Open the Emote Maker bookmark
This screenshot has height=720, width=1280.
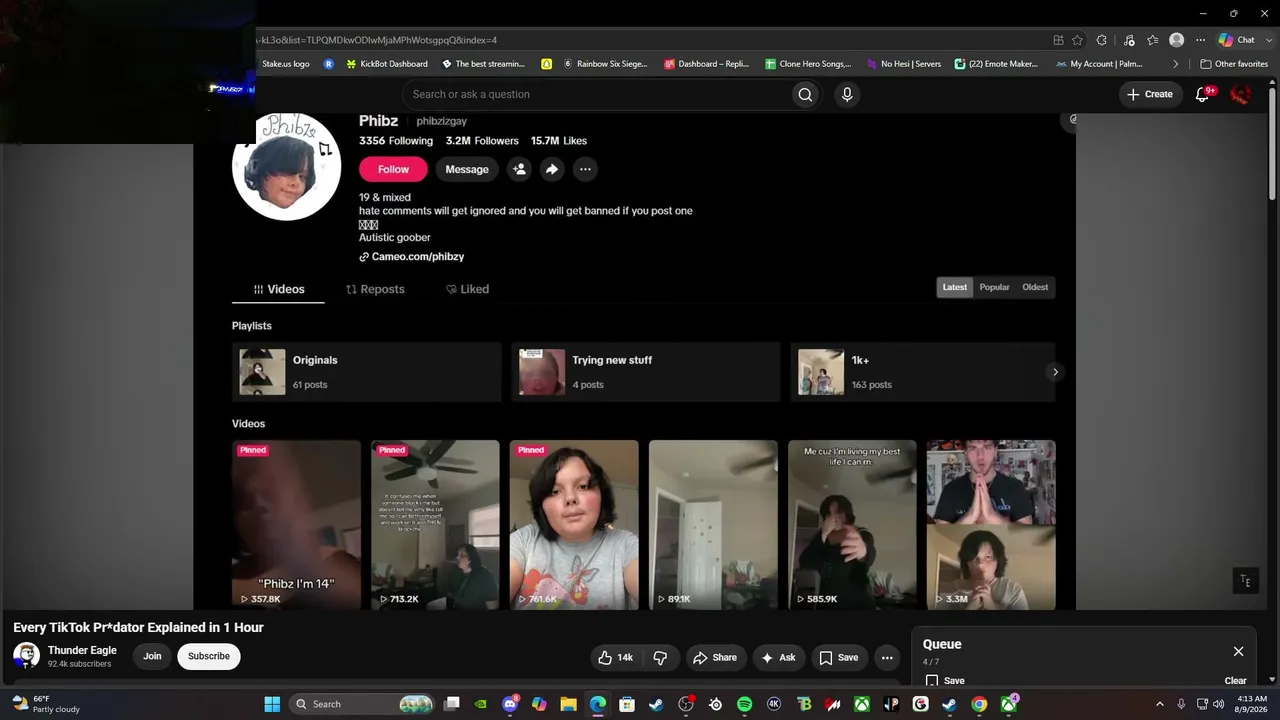(996, 64)
